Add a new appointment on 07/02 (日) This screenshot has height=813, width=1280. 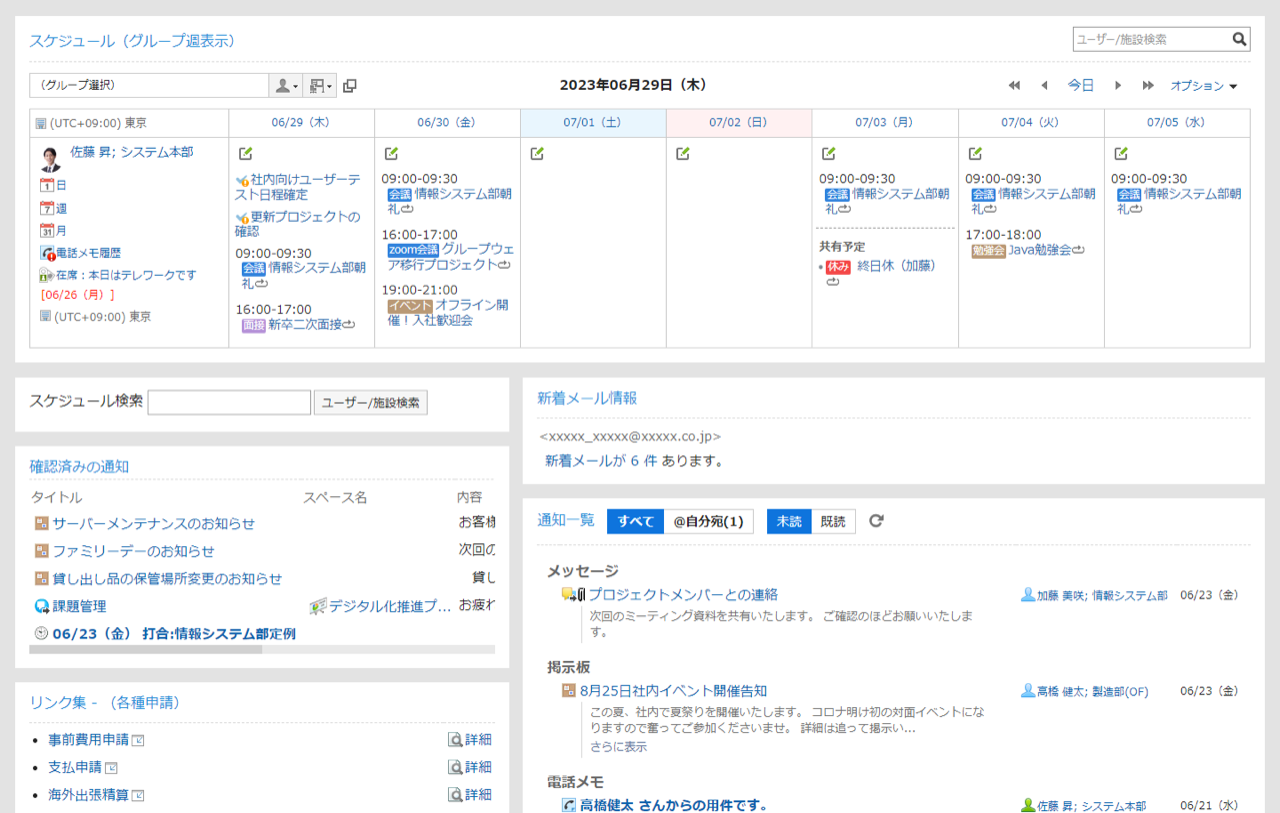[x=683, y=153]
